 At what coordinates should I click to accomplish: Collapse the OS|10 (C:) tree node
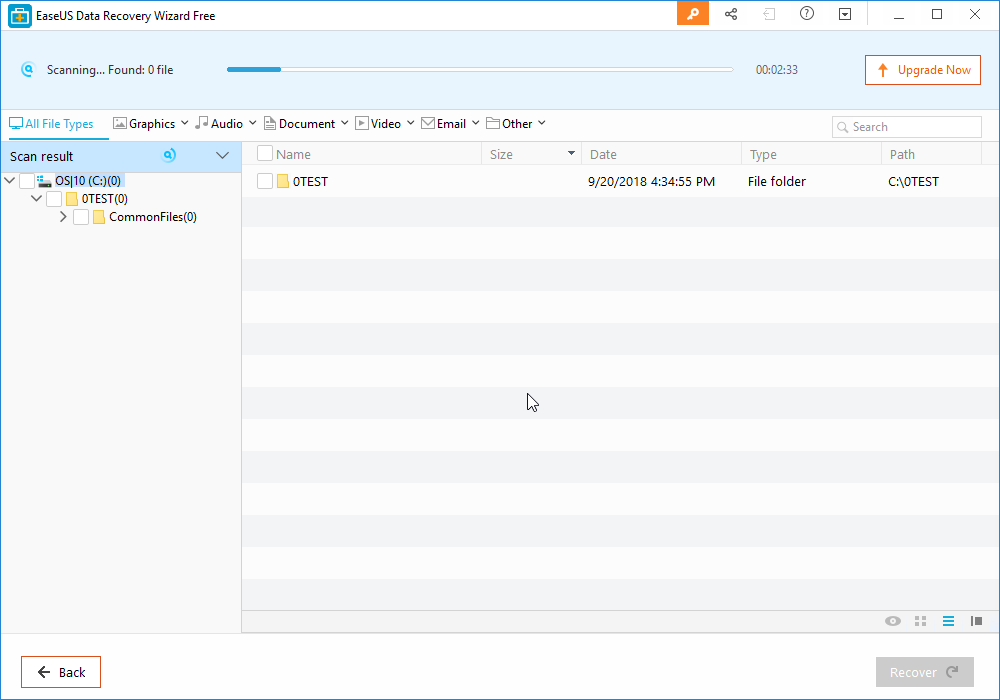pos(10,180)
